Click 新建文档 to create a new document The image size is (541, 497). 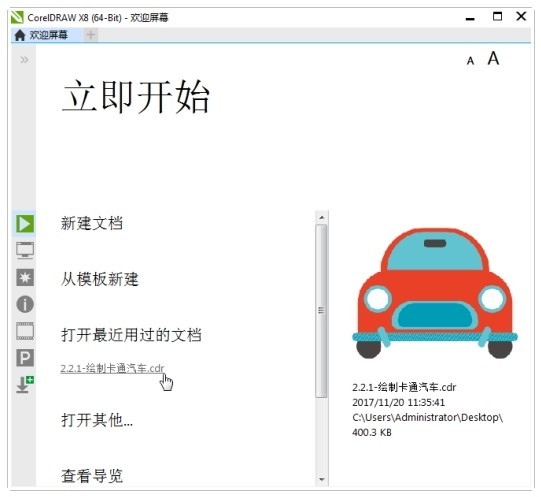(x=91, y=223)
